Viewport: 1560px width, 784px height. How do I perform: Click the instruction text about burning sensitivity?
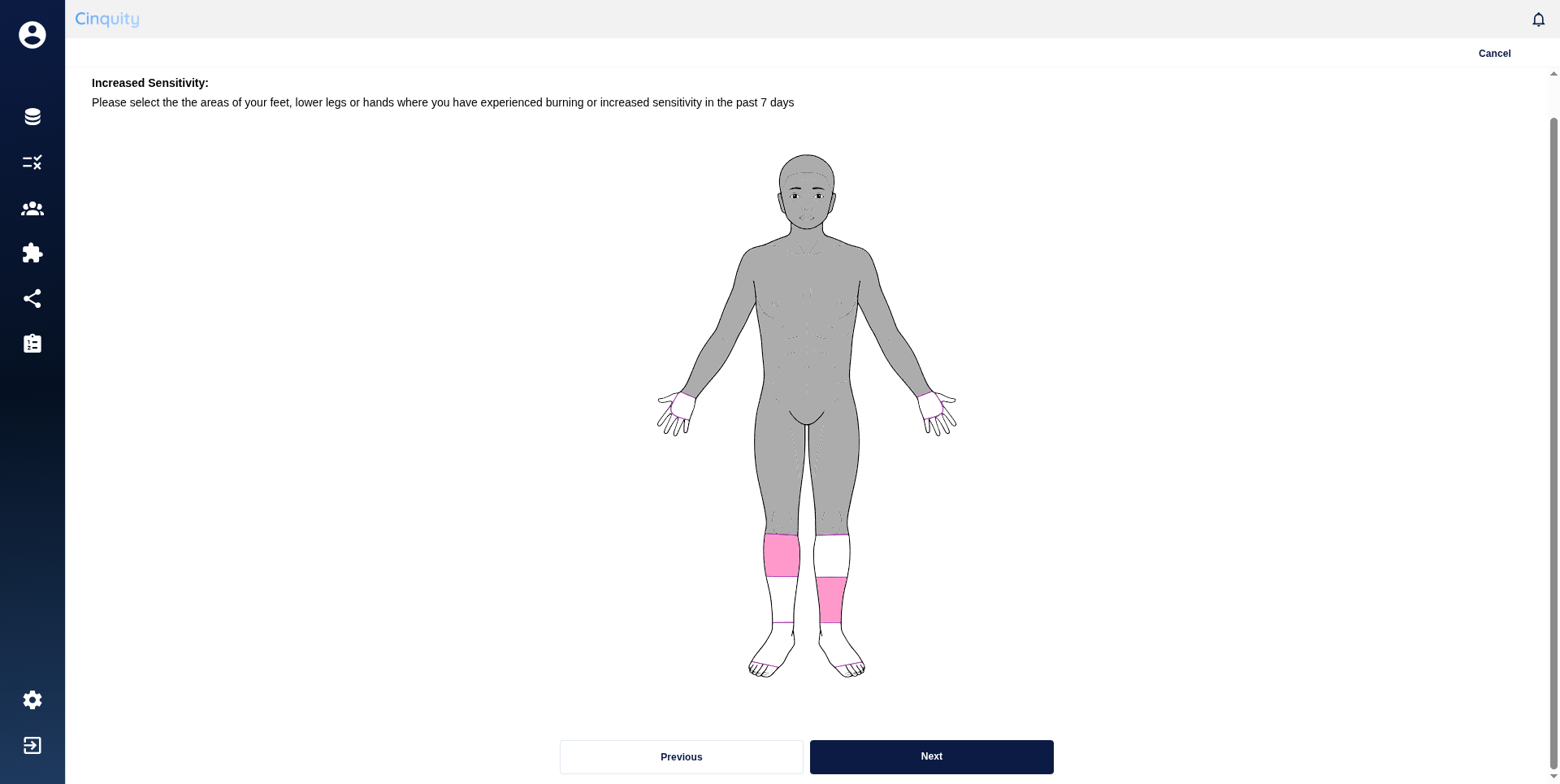click(443, 102)
